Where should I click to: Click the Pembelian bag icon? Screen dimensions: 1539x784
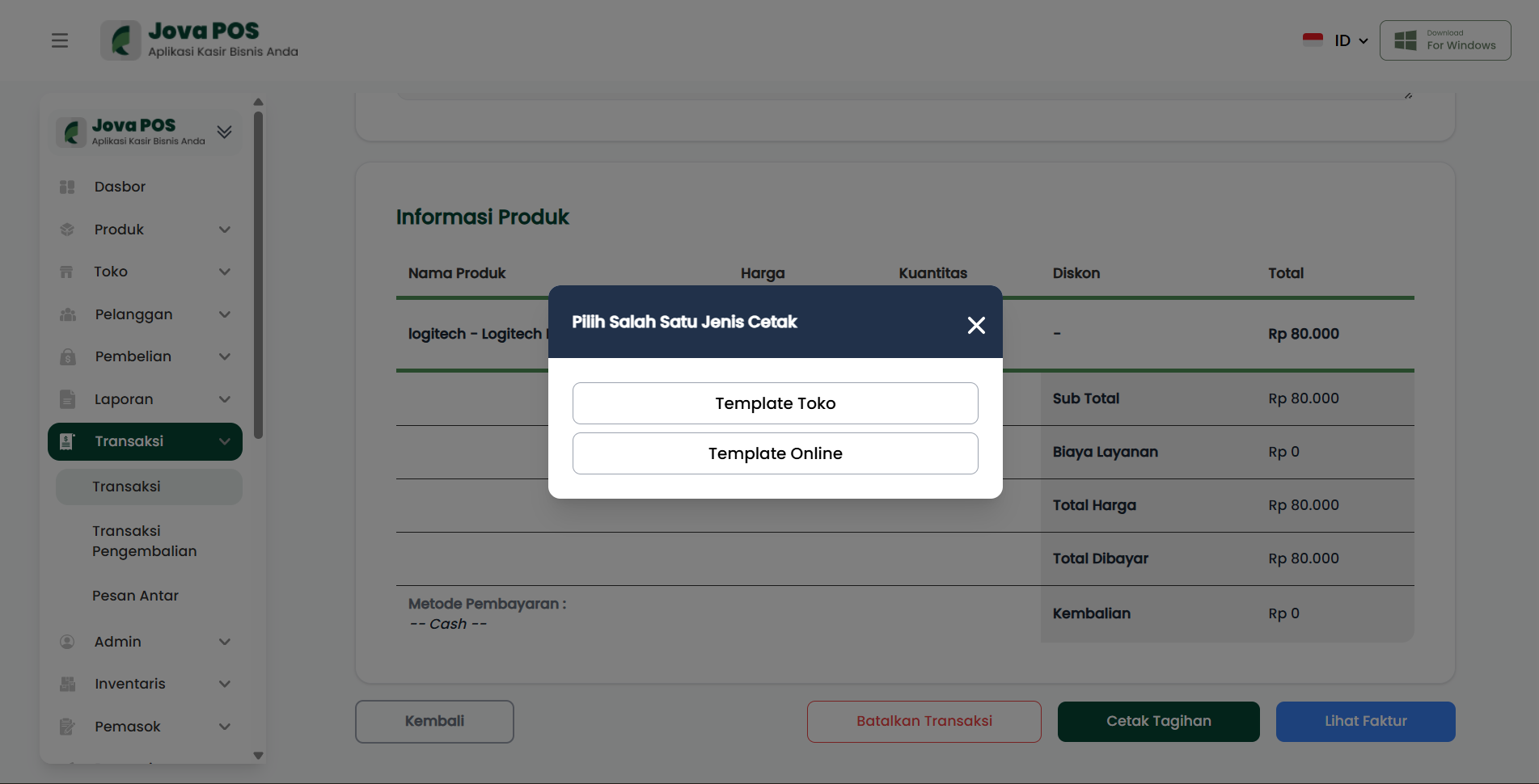(67, 356)
